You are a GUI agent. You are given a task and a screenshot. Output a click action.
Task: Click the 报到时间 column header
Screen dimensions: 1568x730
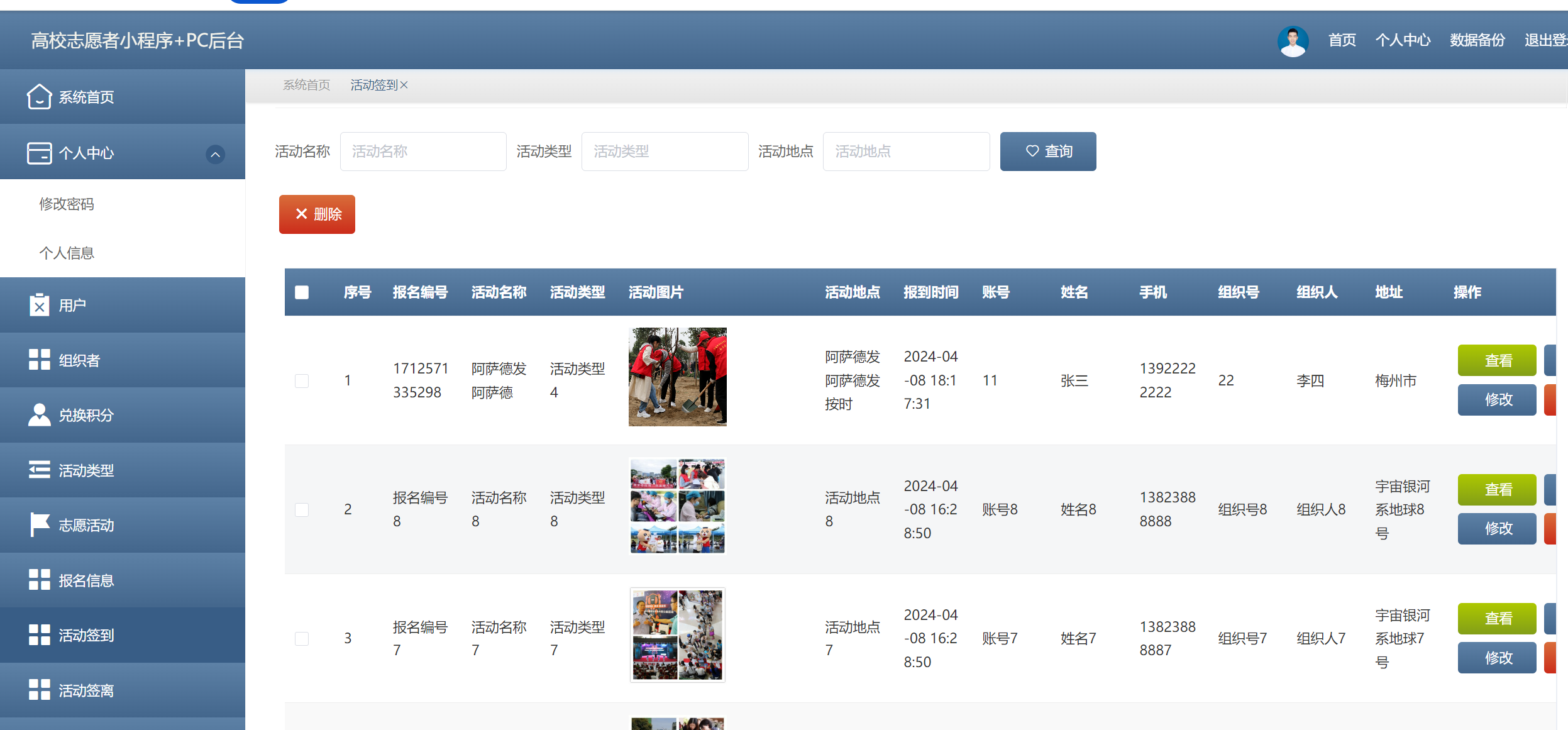(931, 292)
